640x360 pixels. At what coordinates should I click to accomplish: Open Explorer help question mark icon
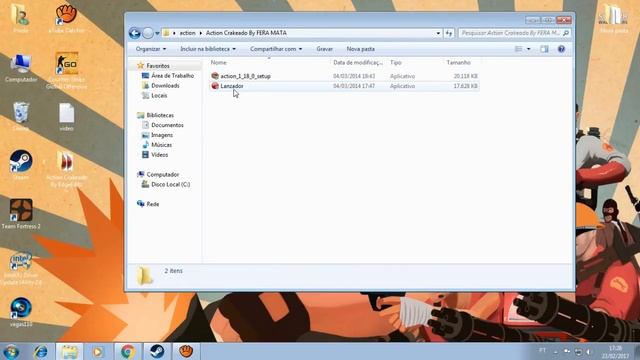tap(561, 49)
